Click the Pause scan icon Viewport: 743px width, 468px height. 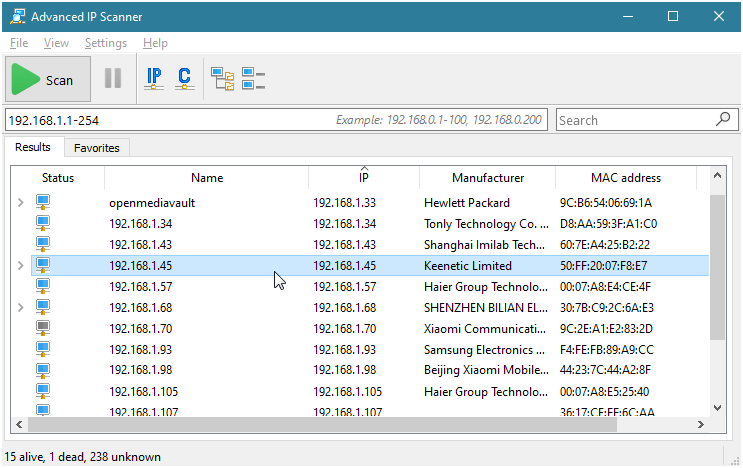(113, 79)
